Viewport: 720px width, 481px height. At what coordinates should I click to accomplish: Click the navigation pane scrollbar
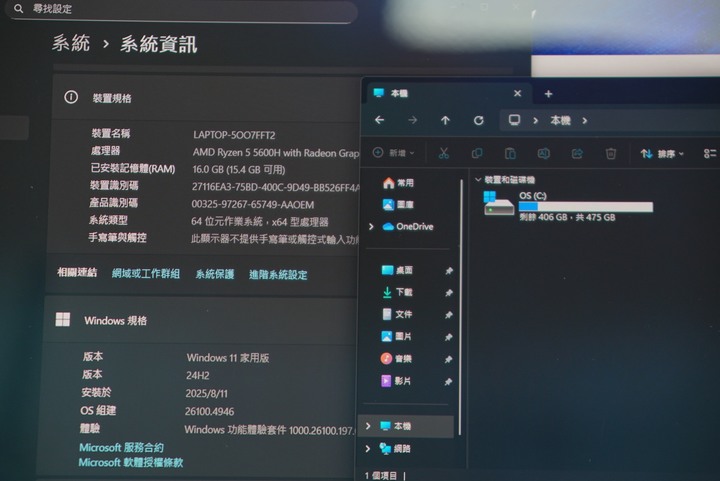460,307
